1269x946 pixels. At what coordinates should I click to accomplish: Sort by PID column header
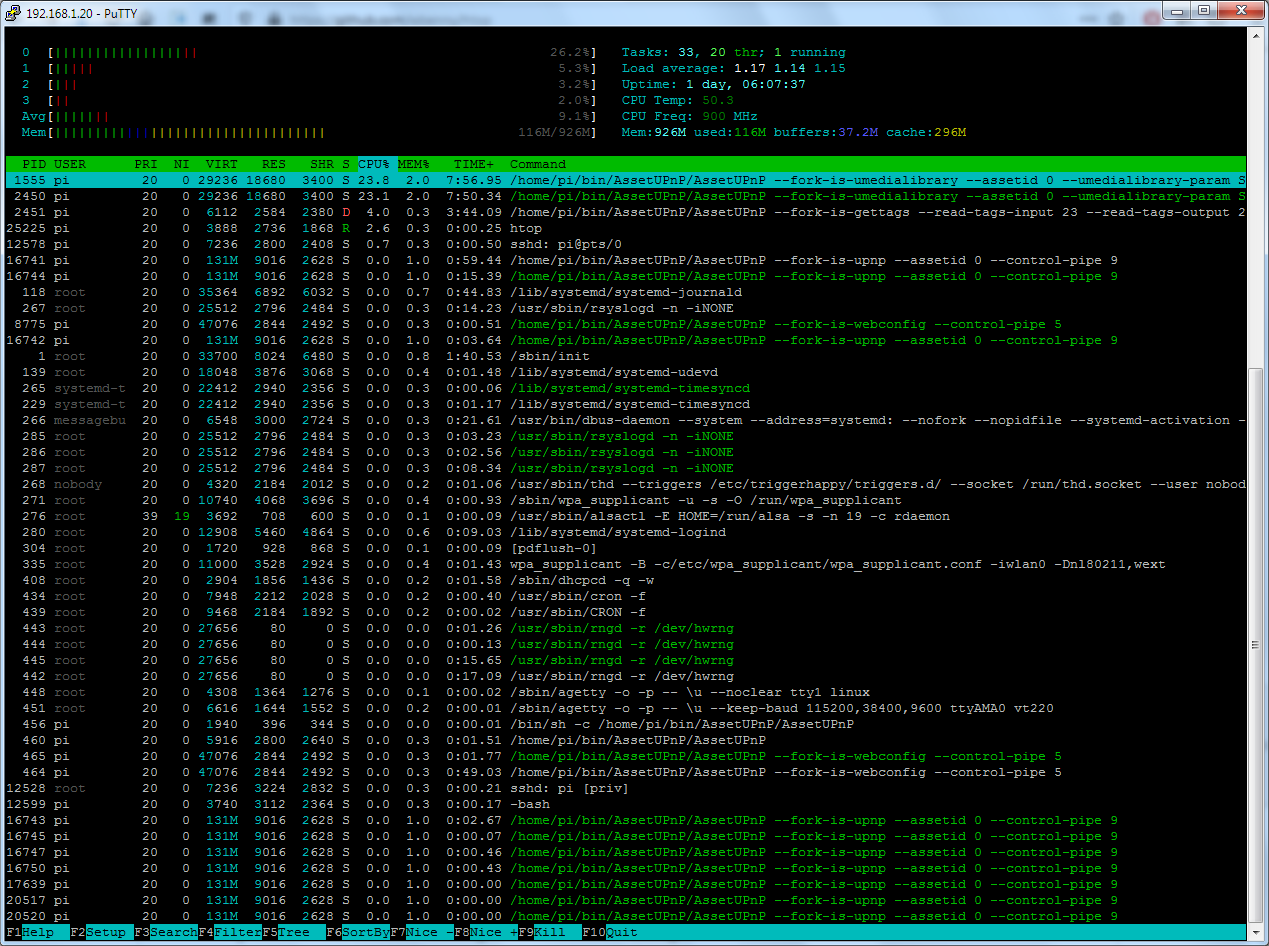coord(34,164)
